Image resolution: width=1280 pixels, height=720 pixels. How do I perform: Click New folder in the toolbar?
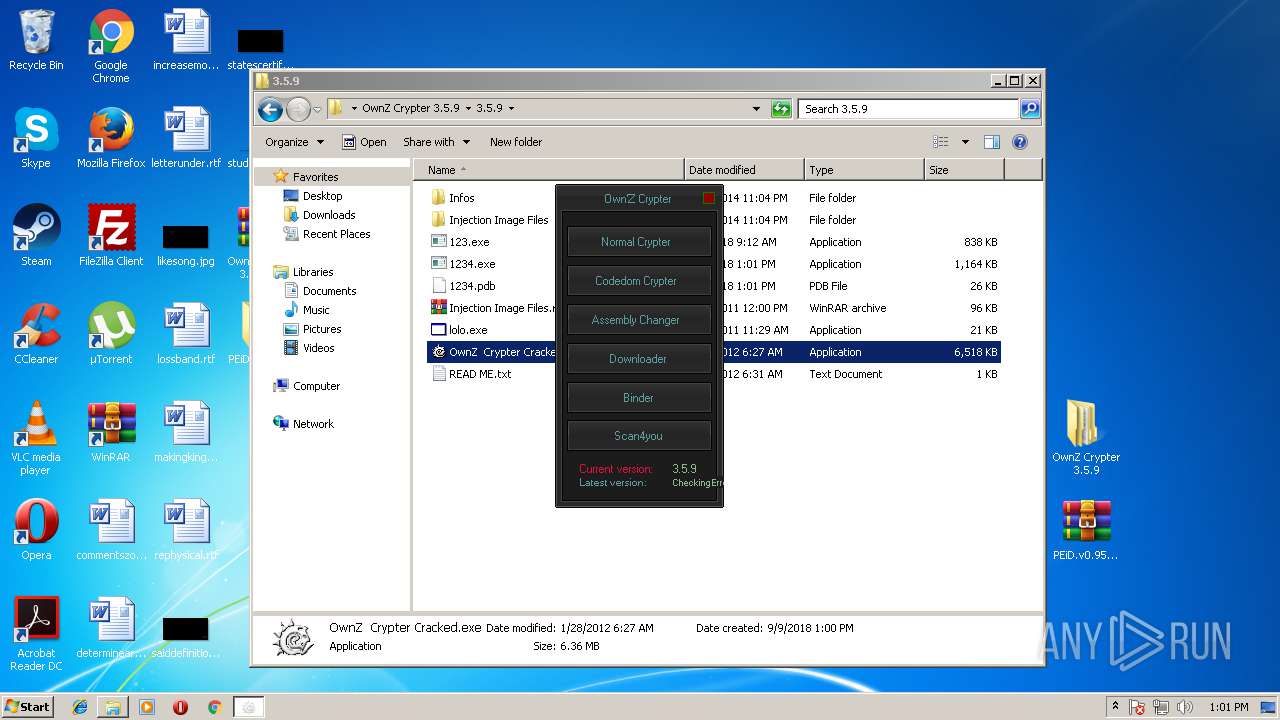(516, 142)
